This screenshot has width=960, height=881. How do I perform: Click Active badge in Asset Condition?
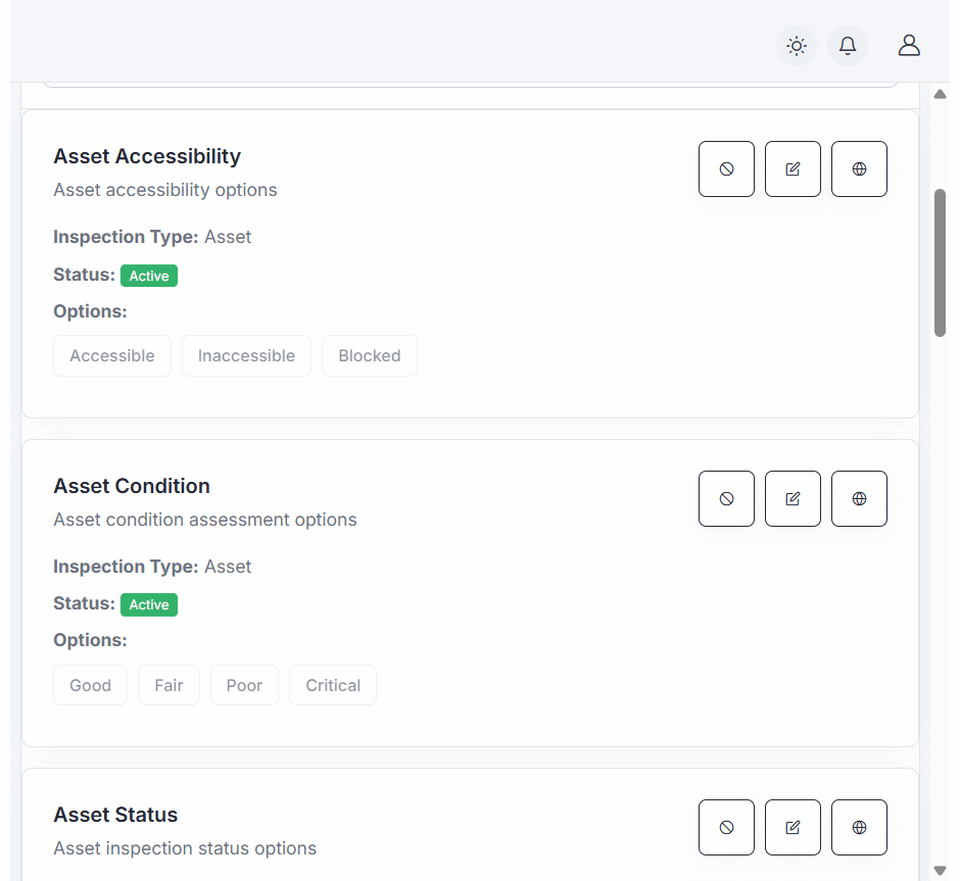149,605
